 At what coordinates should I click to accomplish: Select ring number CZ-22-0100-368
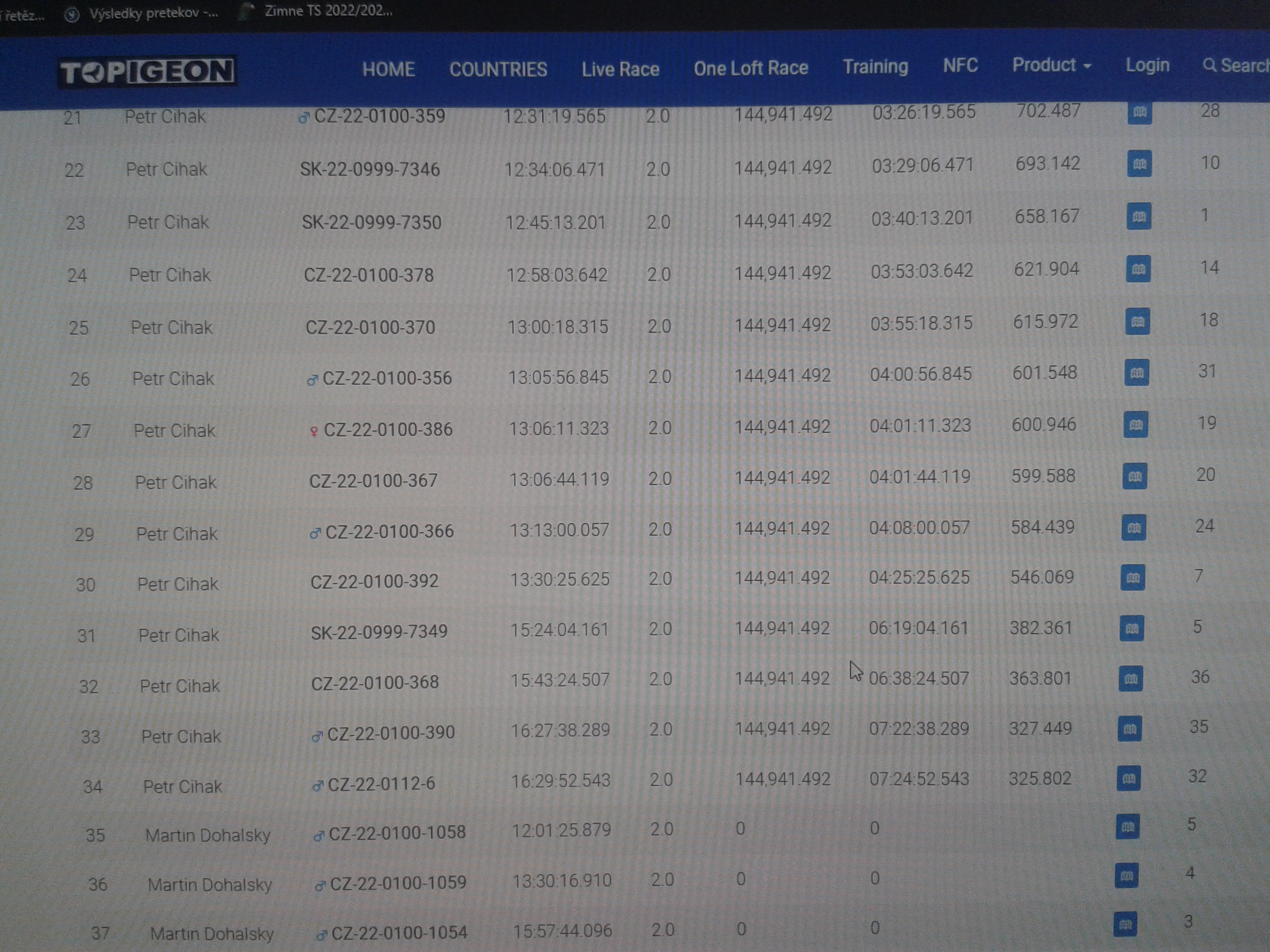tap(375, 682)
